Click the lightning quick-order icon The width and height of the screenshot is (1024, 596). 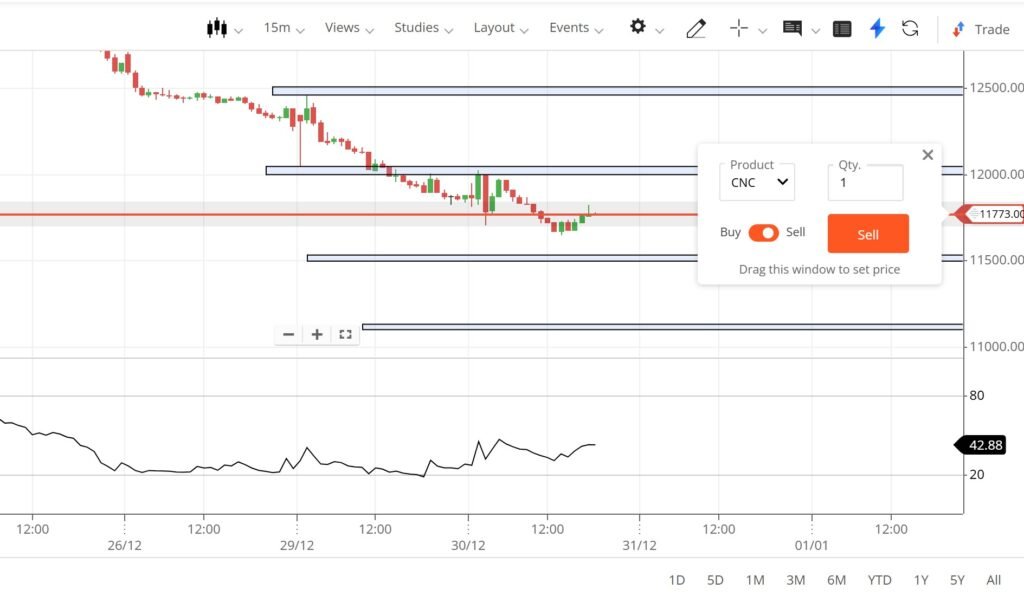click(877, 28)
